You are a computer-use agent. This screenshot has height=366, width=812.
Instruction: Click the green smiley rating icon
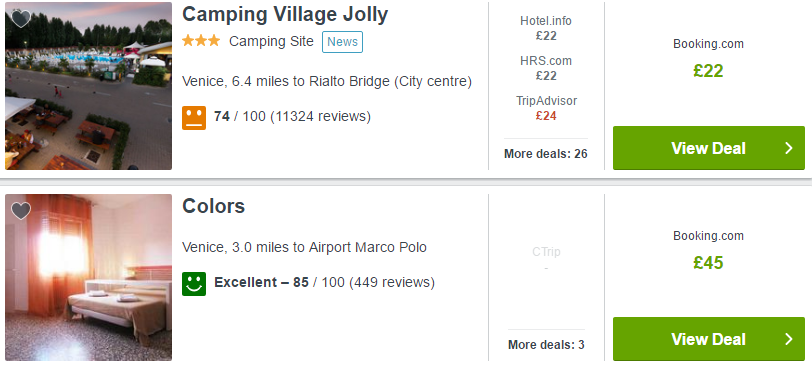[194, 284]
